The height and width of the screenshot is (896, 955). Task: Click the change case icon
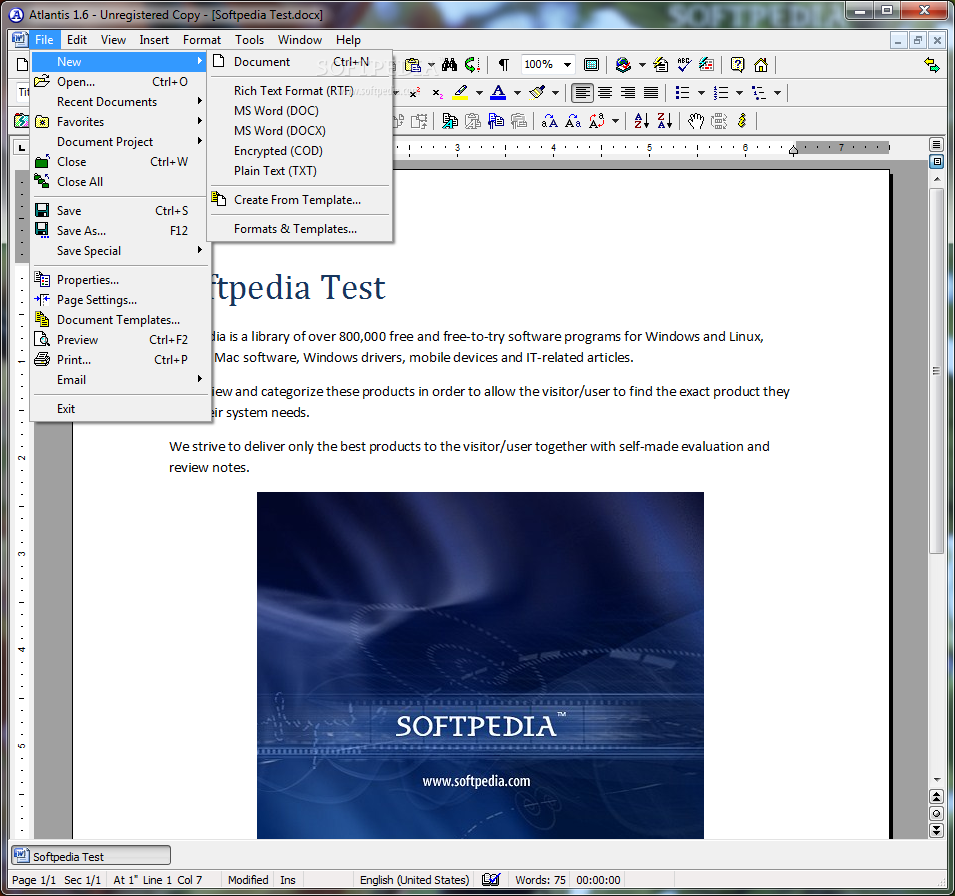pos(597,121)
